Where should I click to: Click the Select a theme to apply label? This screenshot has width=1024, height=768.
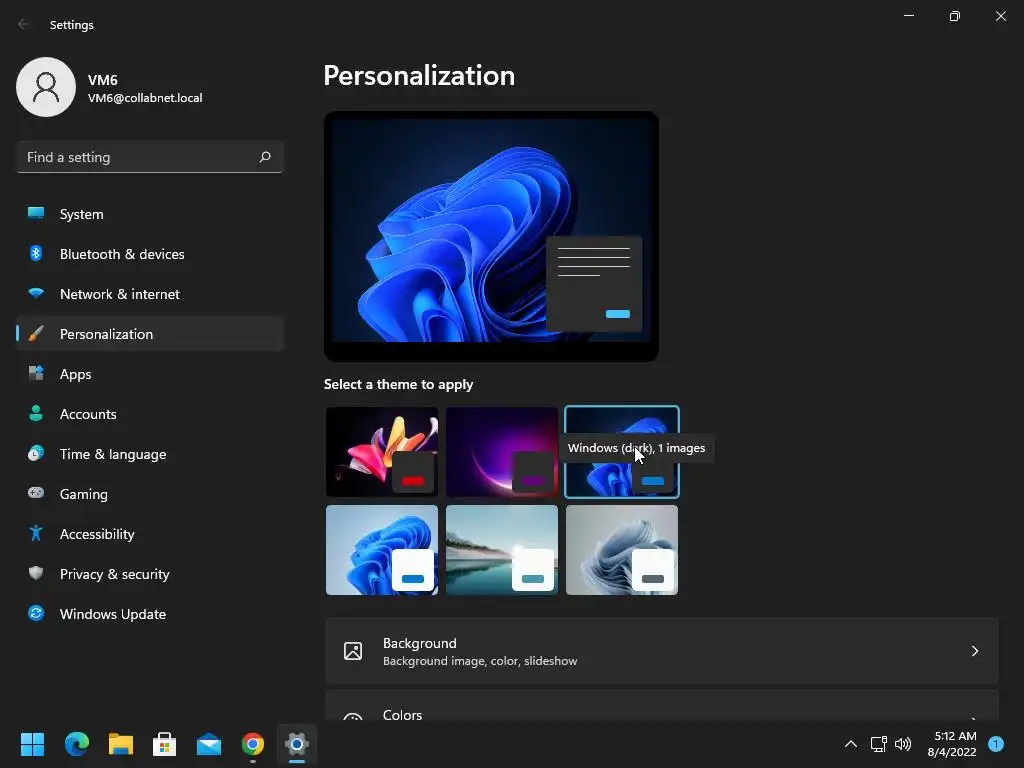(398, 384)
